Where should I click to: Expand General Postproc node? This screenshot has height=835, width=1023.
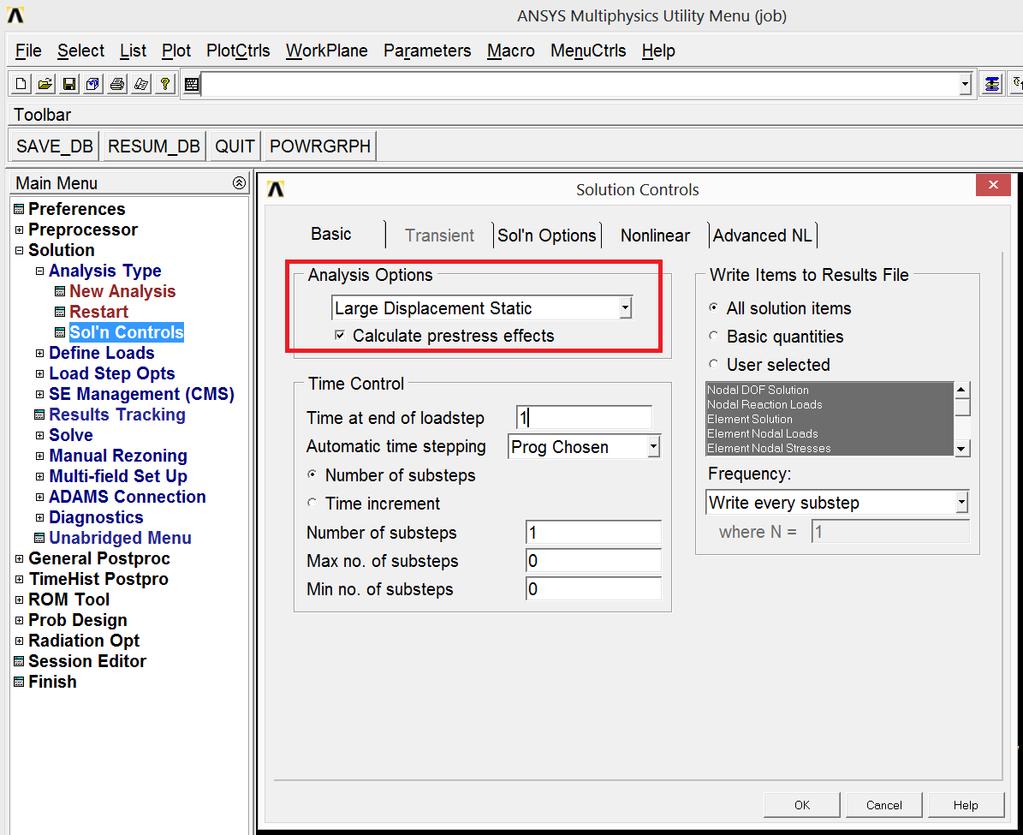pos(19,558)
